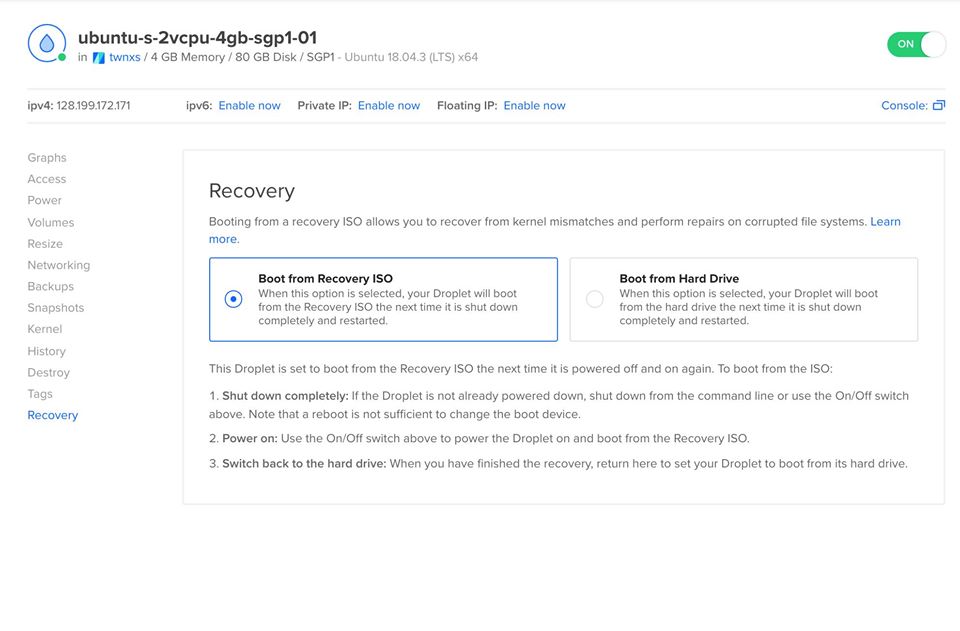Viewport: 960px width, 631px height.
Task: Select the Boot from Recovery ISO option
Action: 231,297
